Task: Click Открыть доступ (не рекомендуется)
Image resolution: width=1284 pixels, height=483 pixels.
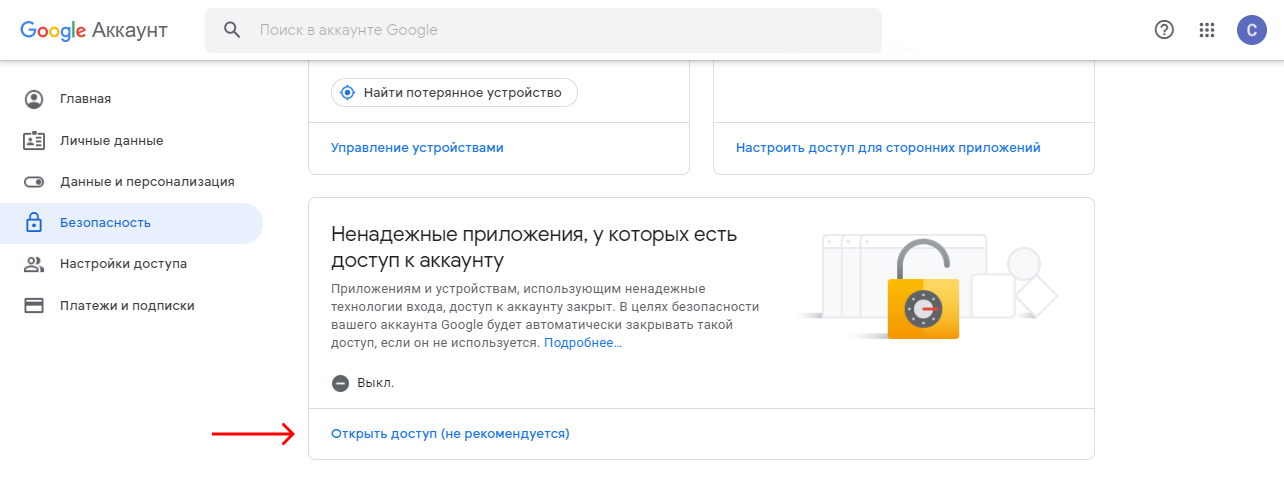Action: coord(450,434)
